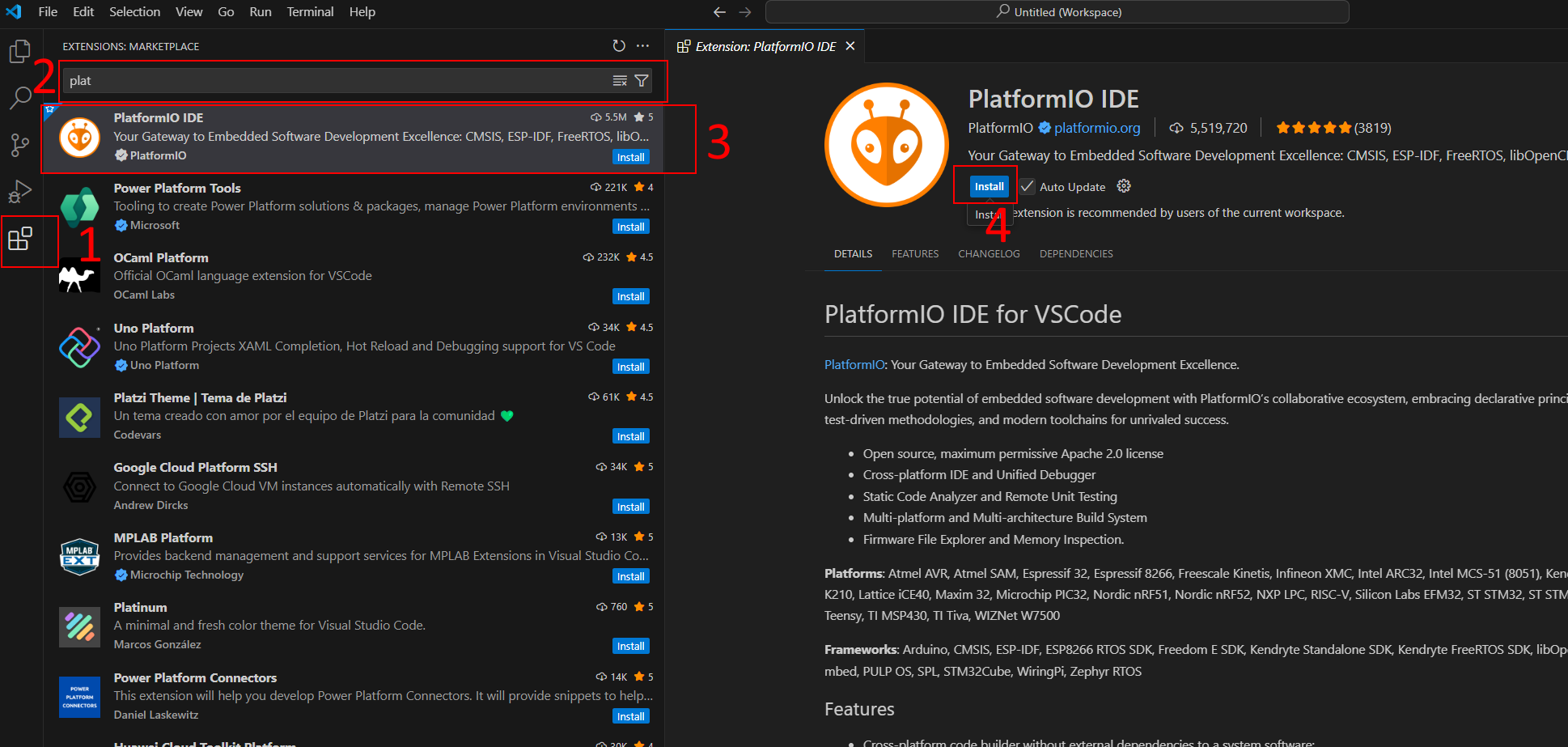This screenshot has width=1568, height=747.
Task: Select Google Cloud Platform SSH extension
Action: coord(354,487)
